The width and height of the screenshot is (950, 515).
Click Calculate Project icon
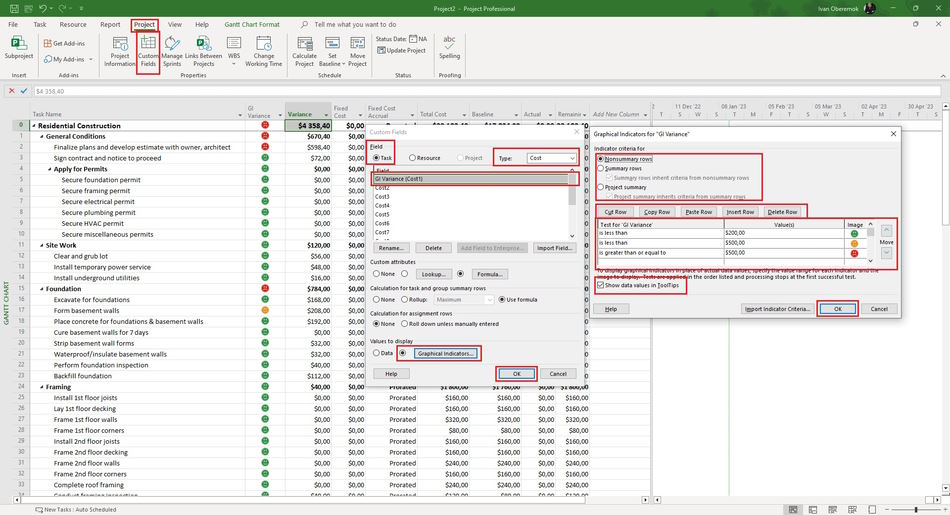304,52
